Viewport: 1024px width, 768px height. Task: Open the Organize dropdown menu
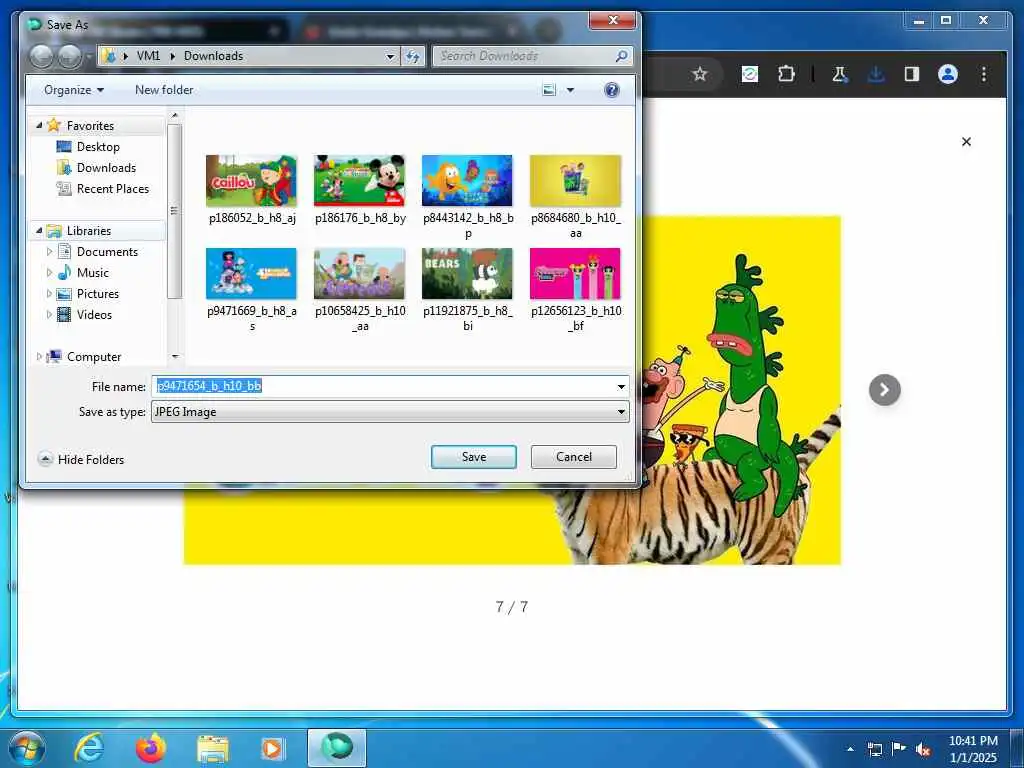tap(74, 90)
